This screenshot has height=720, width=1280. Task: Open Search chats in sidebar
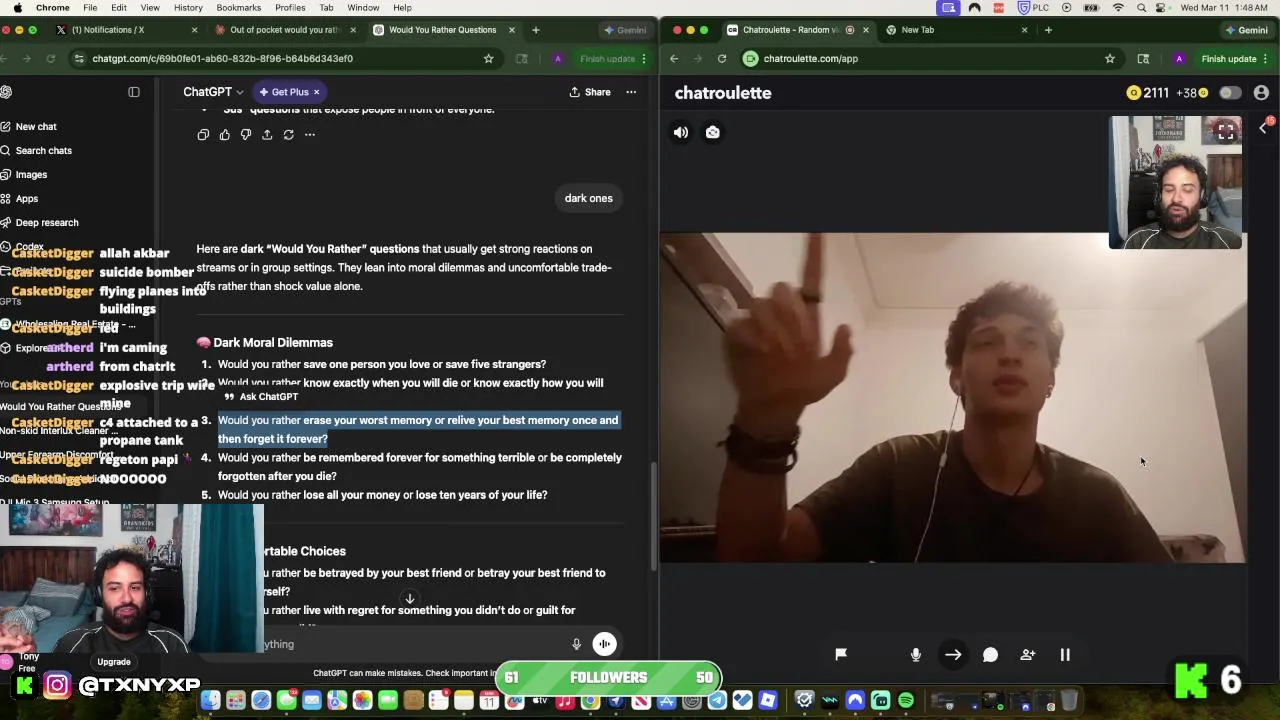click(44, 151)
